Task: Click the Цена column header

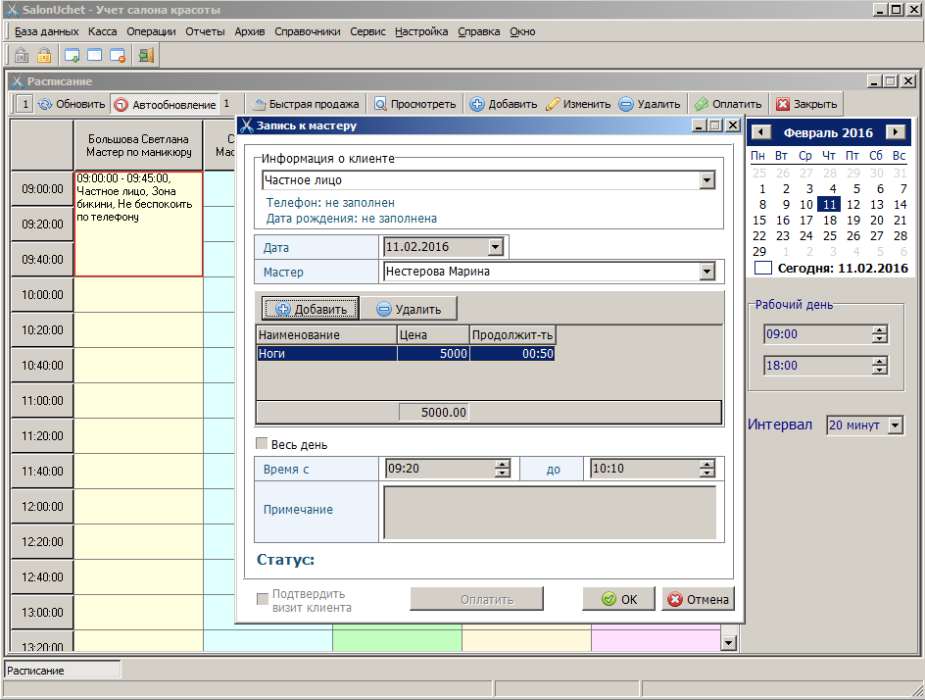Action: tap(433, 334)
